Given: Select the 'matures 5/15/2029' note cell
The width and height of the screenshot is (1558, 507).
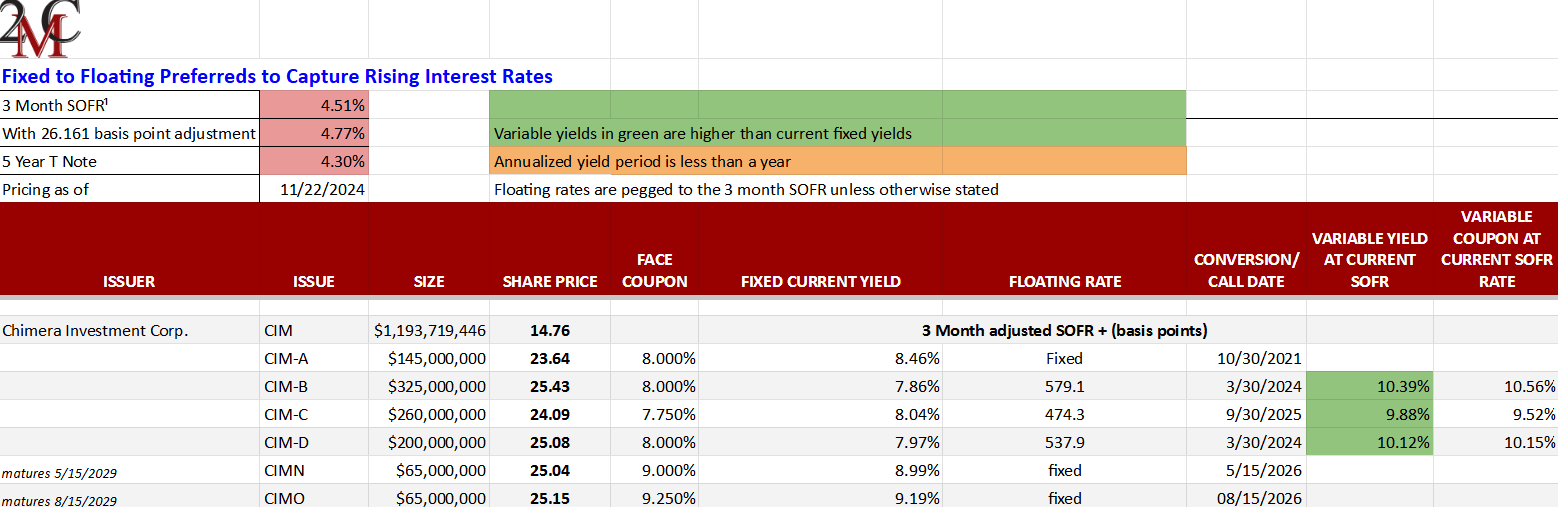Looking at the screenshot, I should coord(130,470).
